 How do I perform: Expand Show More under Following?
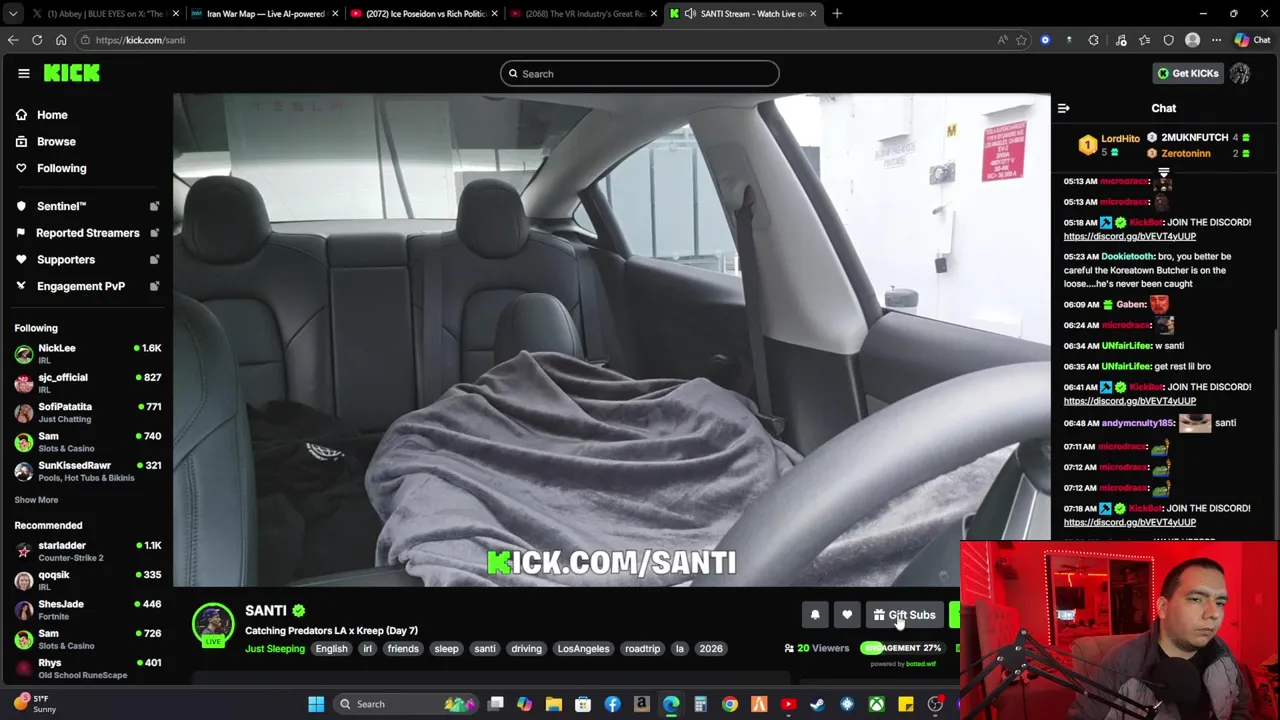tap(36, 500)
